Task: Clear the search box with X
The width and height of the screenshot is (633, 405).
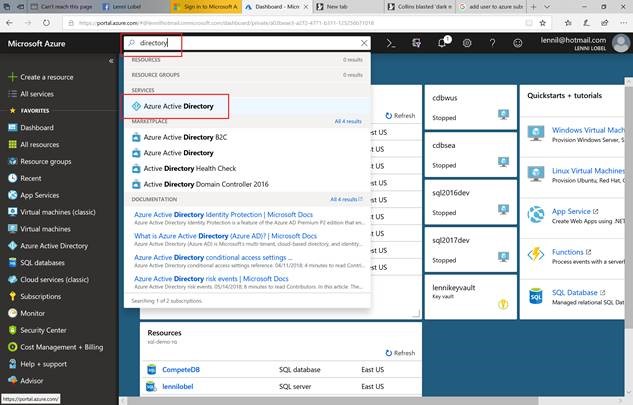Action: coord(364,43)
